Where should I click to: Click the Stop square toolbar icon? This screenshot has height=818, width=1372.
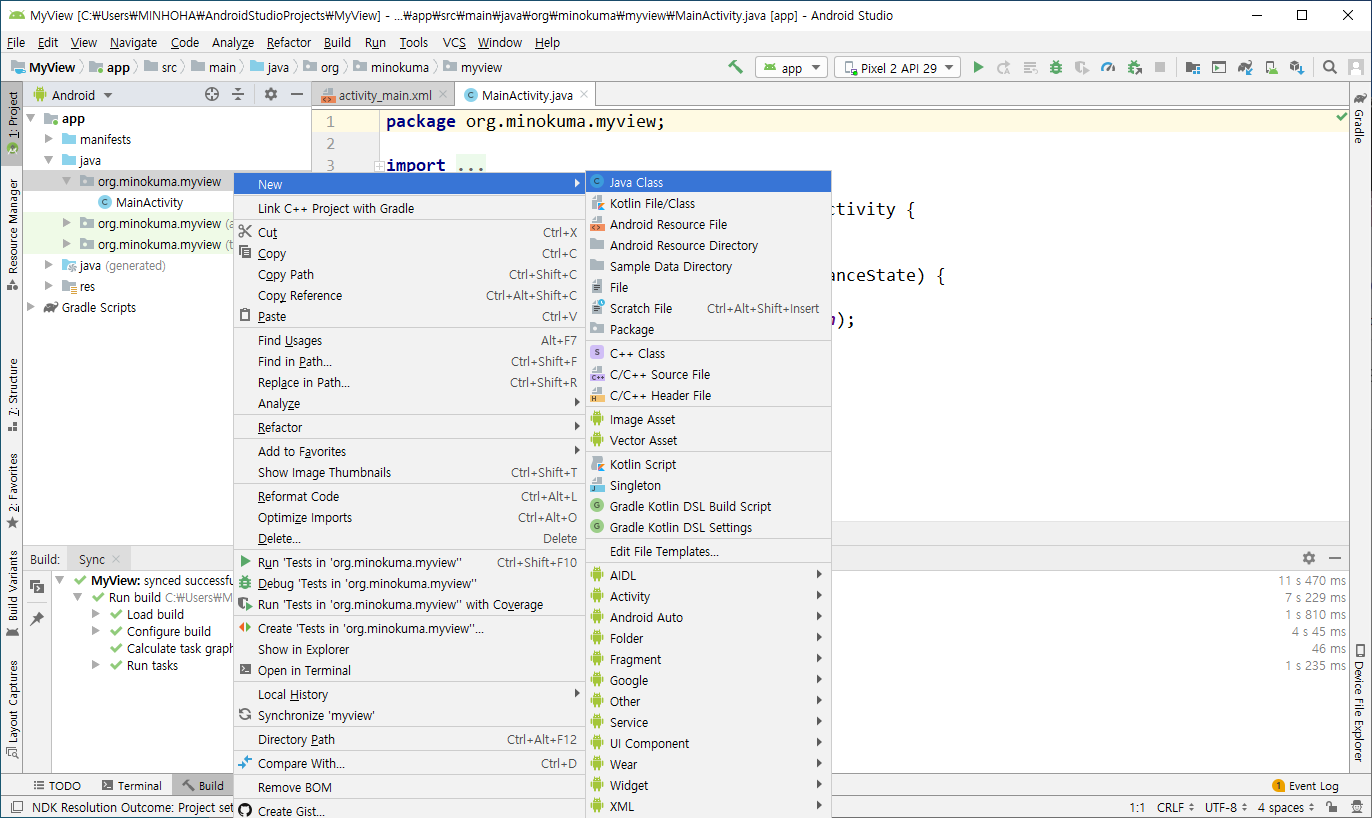(1160, 67)
